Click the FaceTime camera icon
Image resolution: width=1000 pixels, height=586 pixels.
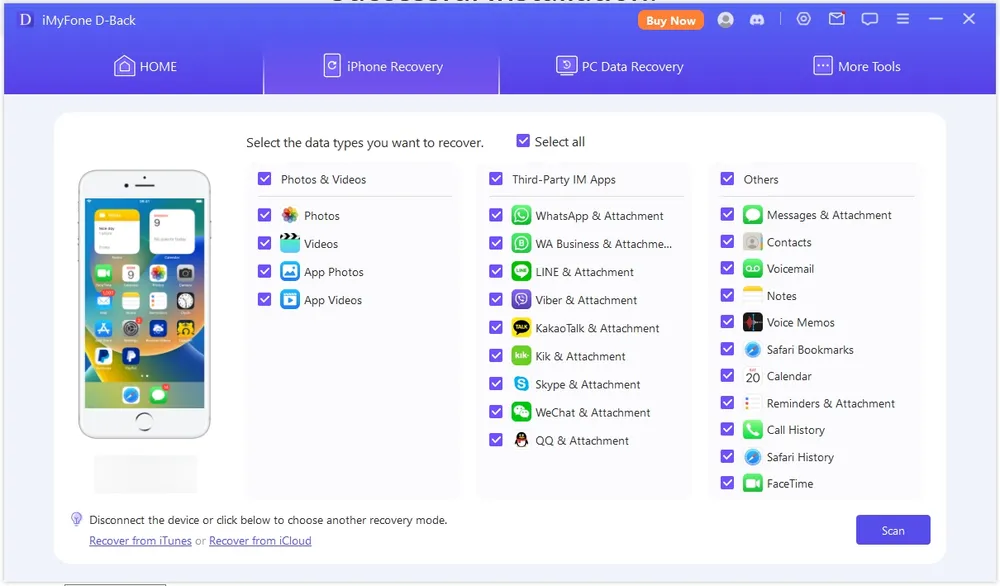click(x=753, y=483)
